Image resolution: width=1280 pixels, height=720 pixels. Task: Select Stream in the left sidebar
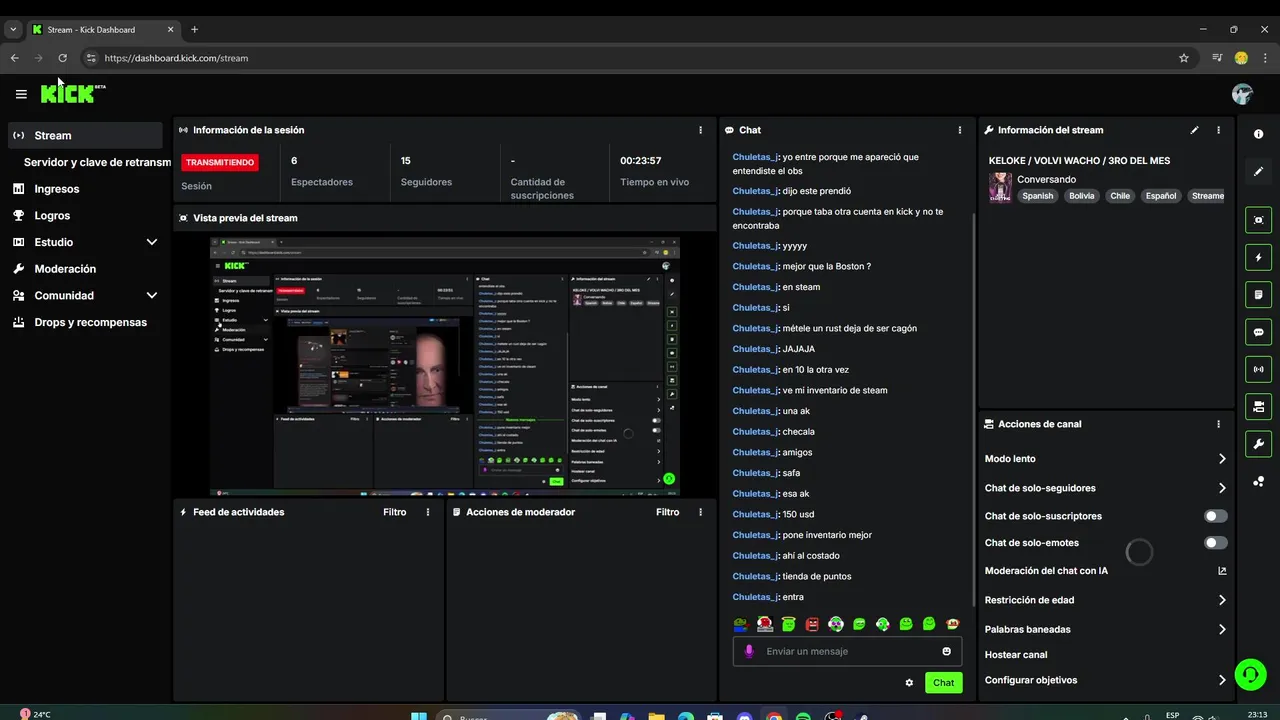[x=85, y=135]
